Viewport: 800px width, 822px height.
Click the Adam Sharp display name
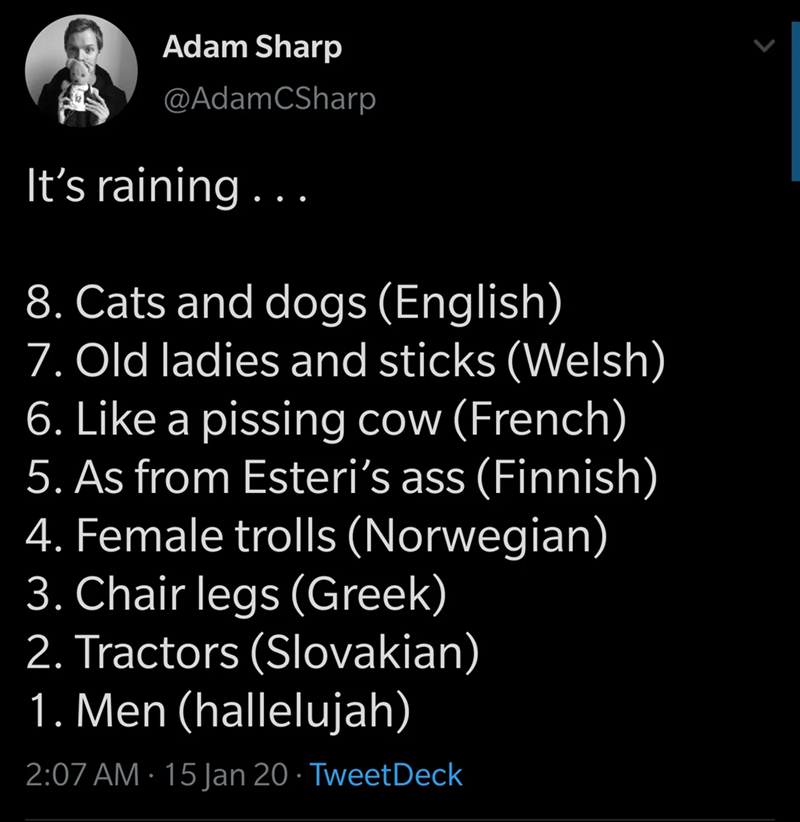pyautogui.click(x=251, y=46)
